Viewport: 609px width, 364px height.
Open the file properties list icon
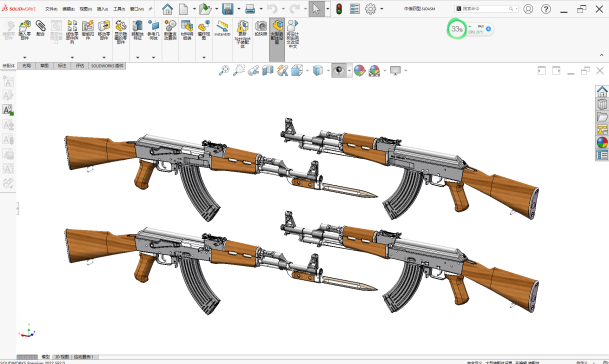355,9
